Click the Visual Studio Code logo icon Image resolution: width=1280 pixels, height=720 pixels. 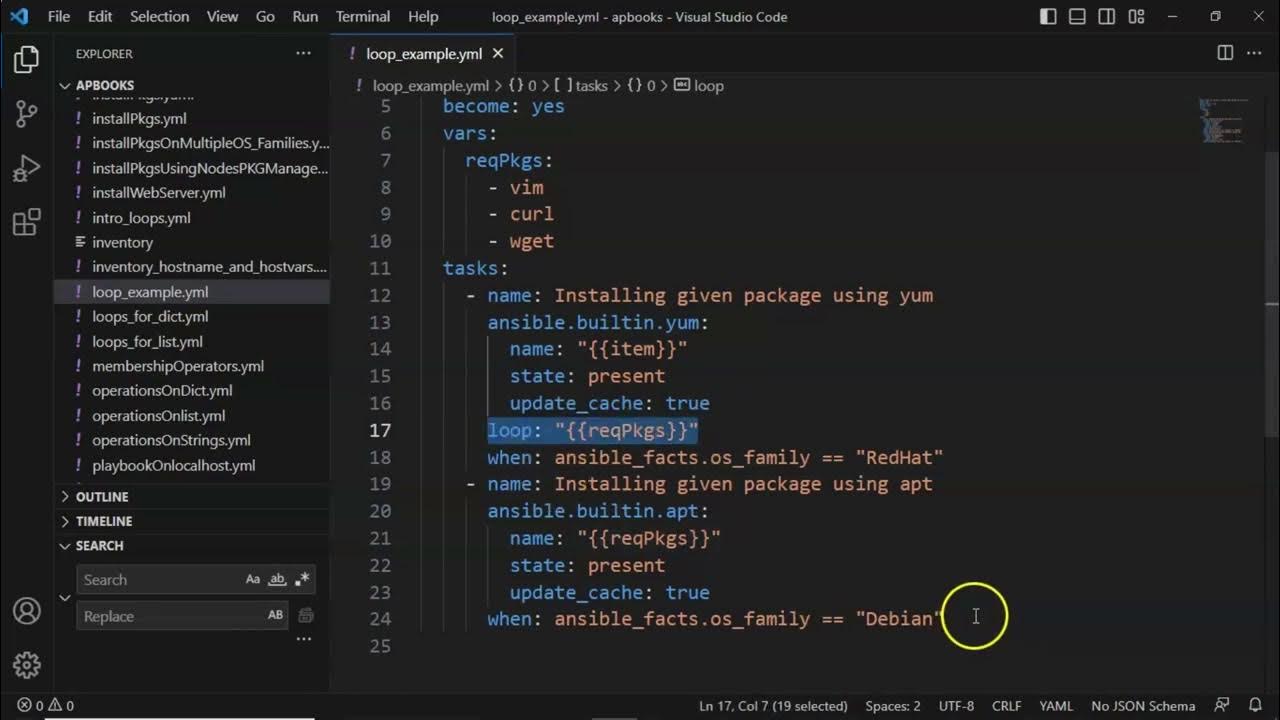pos(19,16)
